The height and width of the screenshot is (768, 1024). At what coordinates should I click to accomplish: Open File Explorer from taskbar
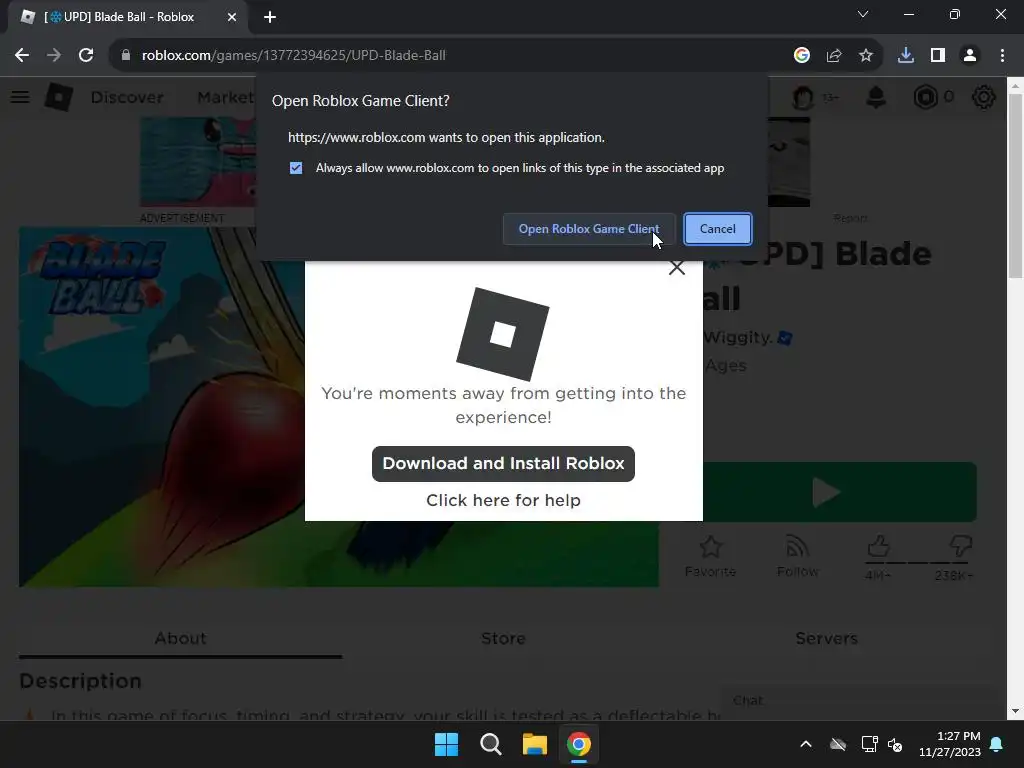pyautogui.click(x=534, y=744)
